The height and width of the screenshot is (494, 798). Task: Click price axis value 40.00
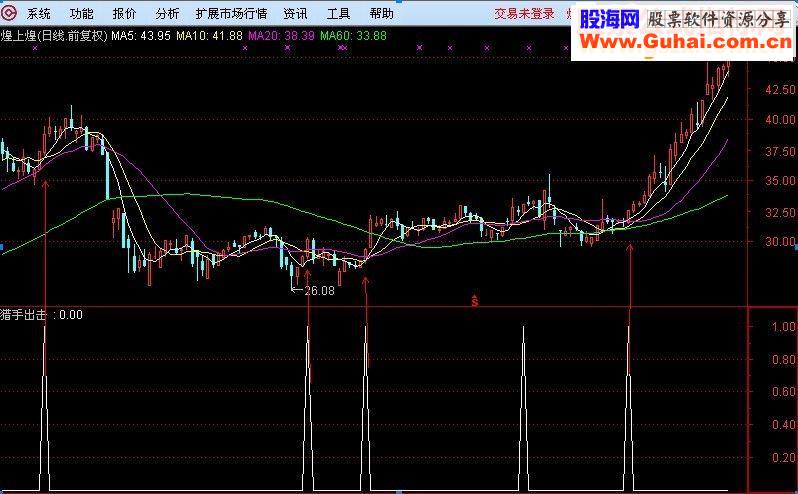tap(780, 120)
